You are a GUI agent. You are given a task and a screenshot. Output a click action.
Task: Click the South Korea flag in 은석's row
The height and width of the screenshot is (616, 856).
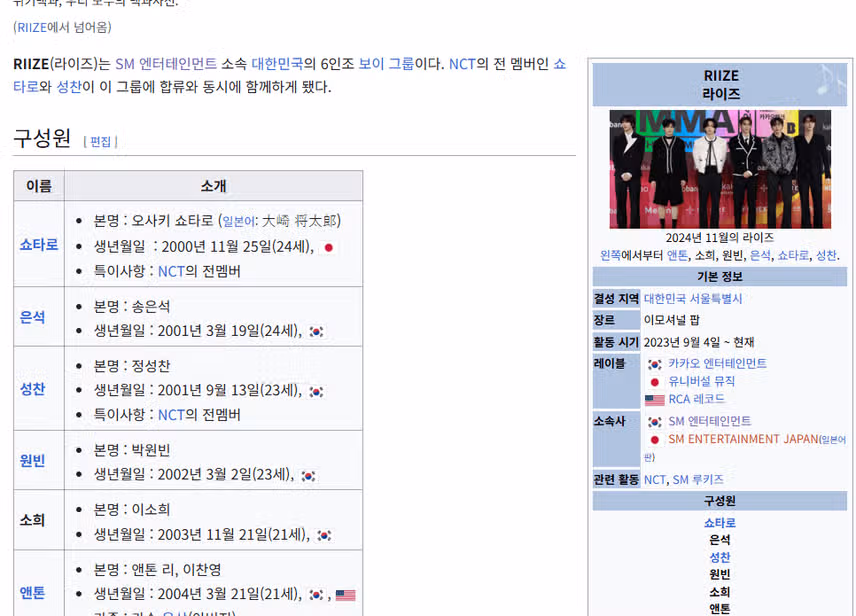316,331
